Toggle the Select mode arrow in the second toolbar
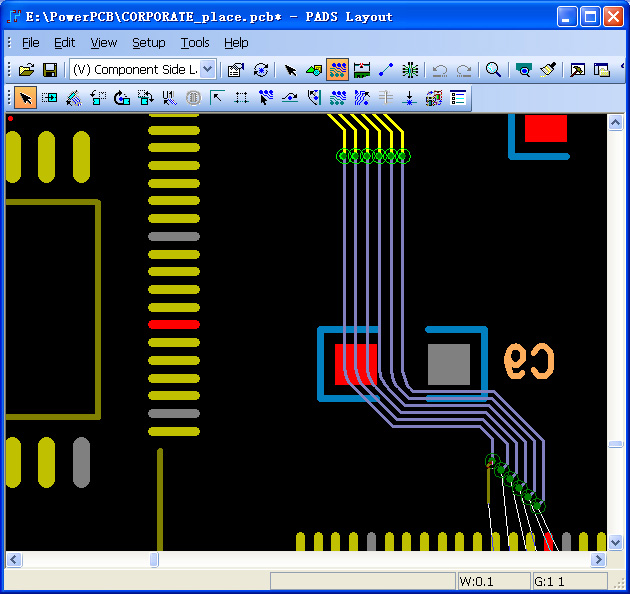Image resolution: width=630 pixels, height=594 pixels. coord(25,97)
